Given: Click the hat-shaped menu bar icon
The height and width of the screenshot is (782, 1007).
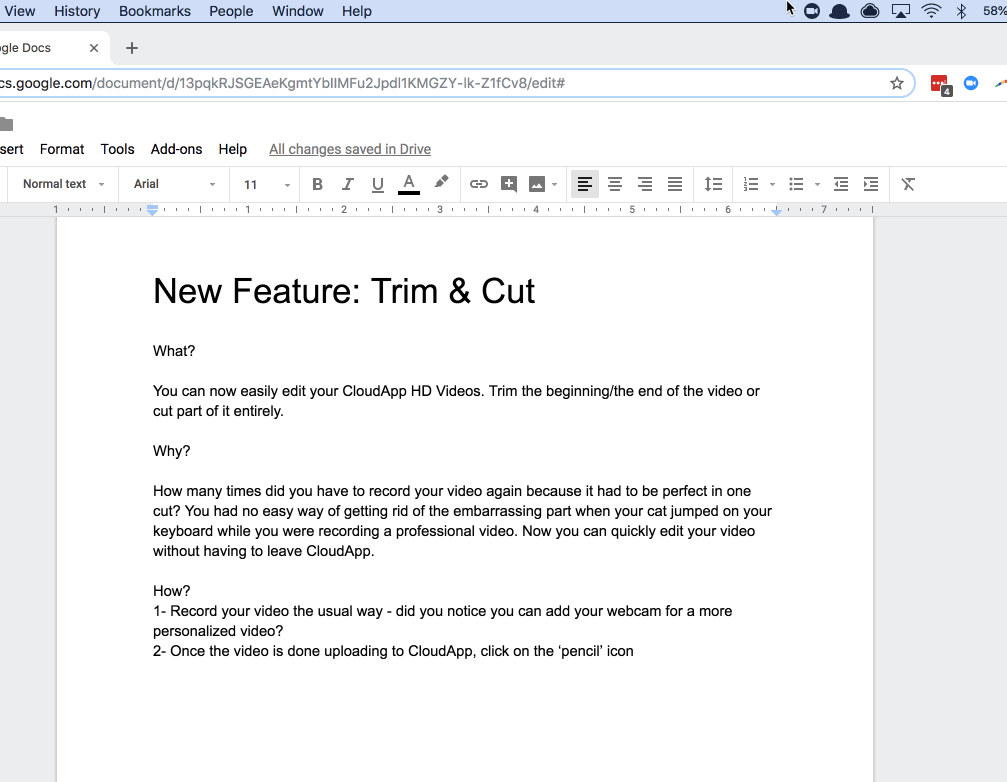Looking at the screenshot, I should [x=839, y=11].
